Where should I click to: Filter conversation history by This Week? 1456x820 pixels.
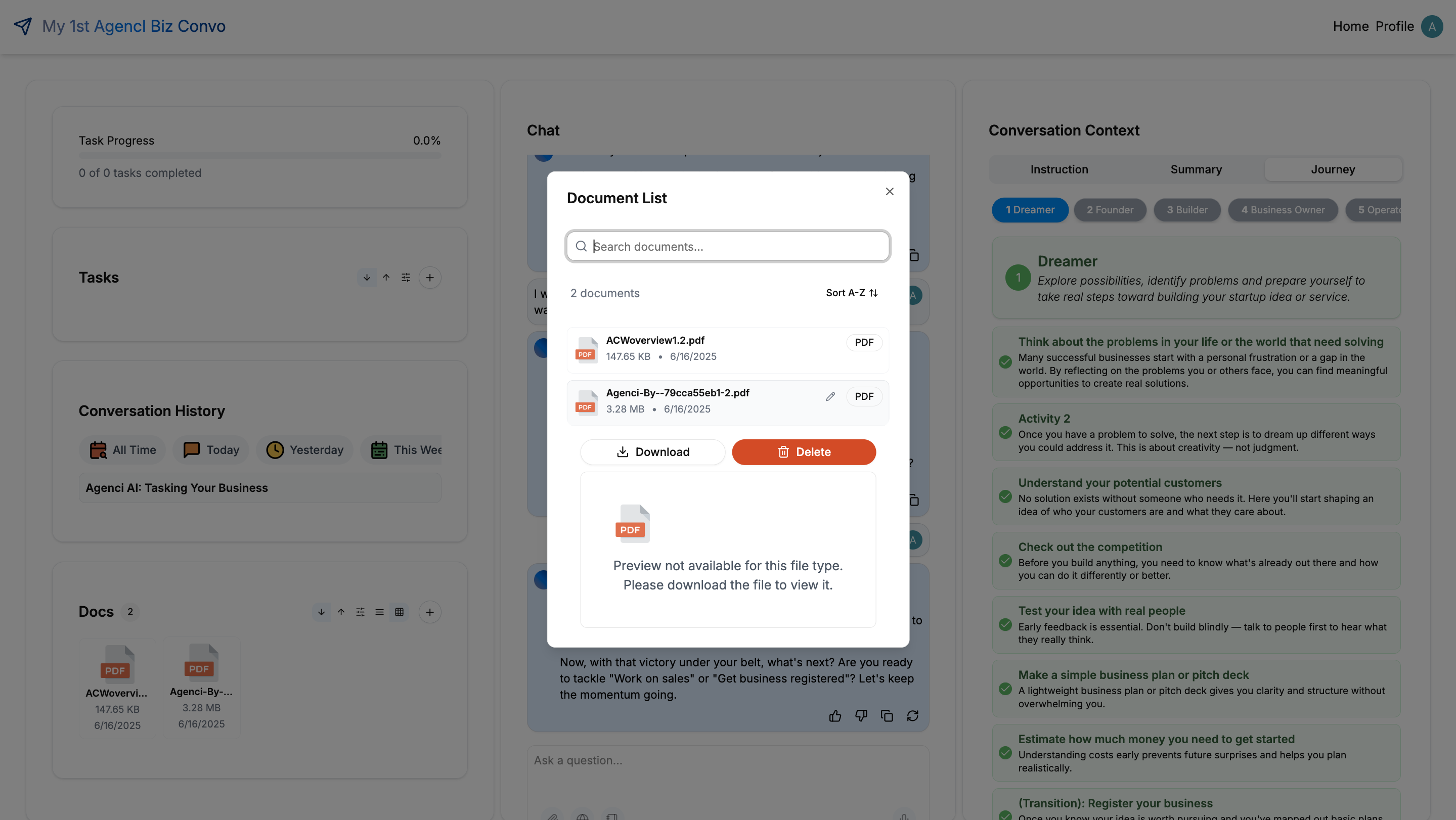click(402, 450)
